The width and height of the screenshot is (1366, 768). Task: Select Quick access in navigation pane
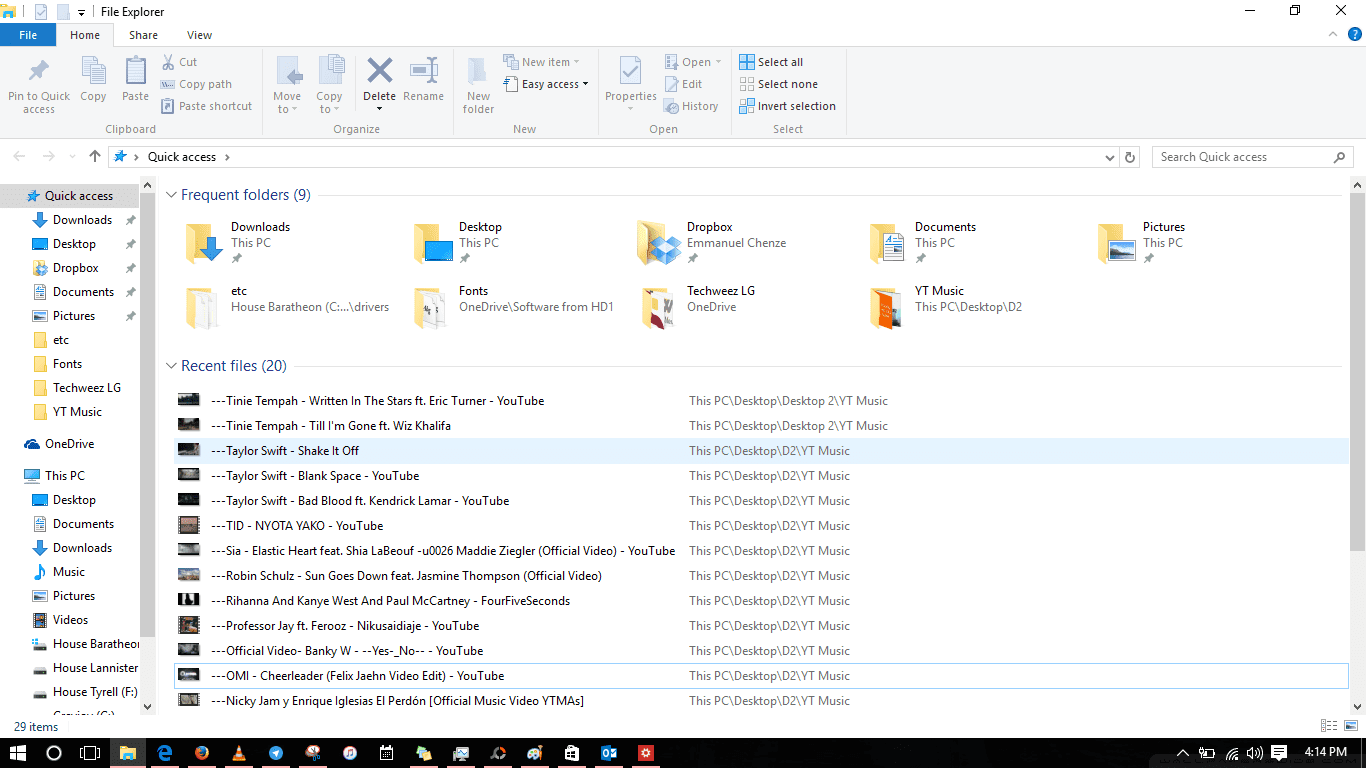point(70,196)
